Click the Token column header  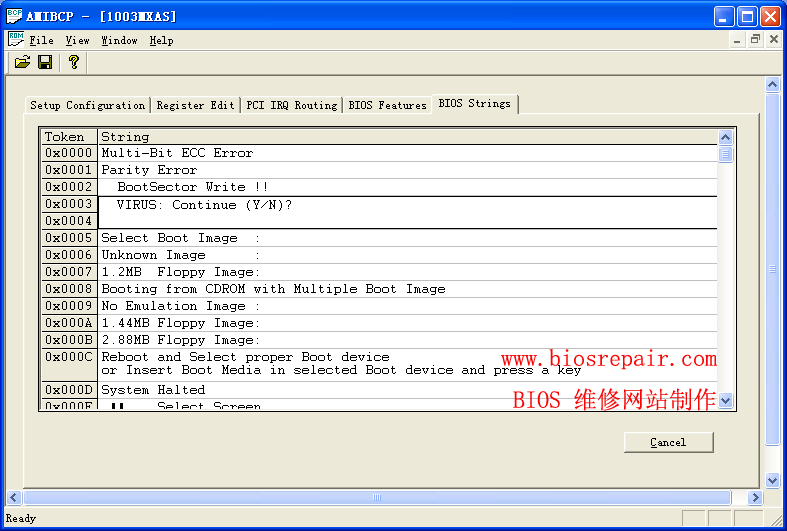coord(69,137)
